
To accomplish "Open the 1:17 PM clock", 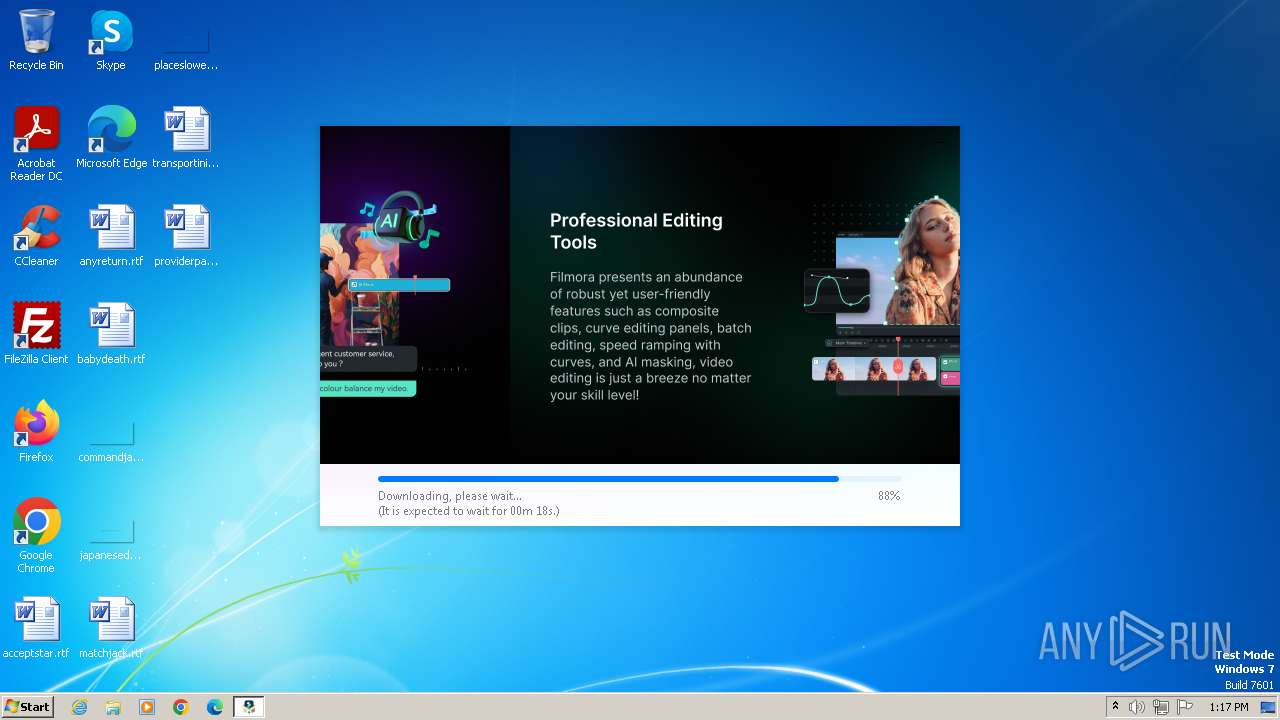I will point(1229,707).
